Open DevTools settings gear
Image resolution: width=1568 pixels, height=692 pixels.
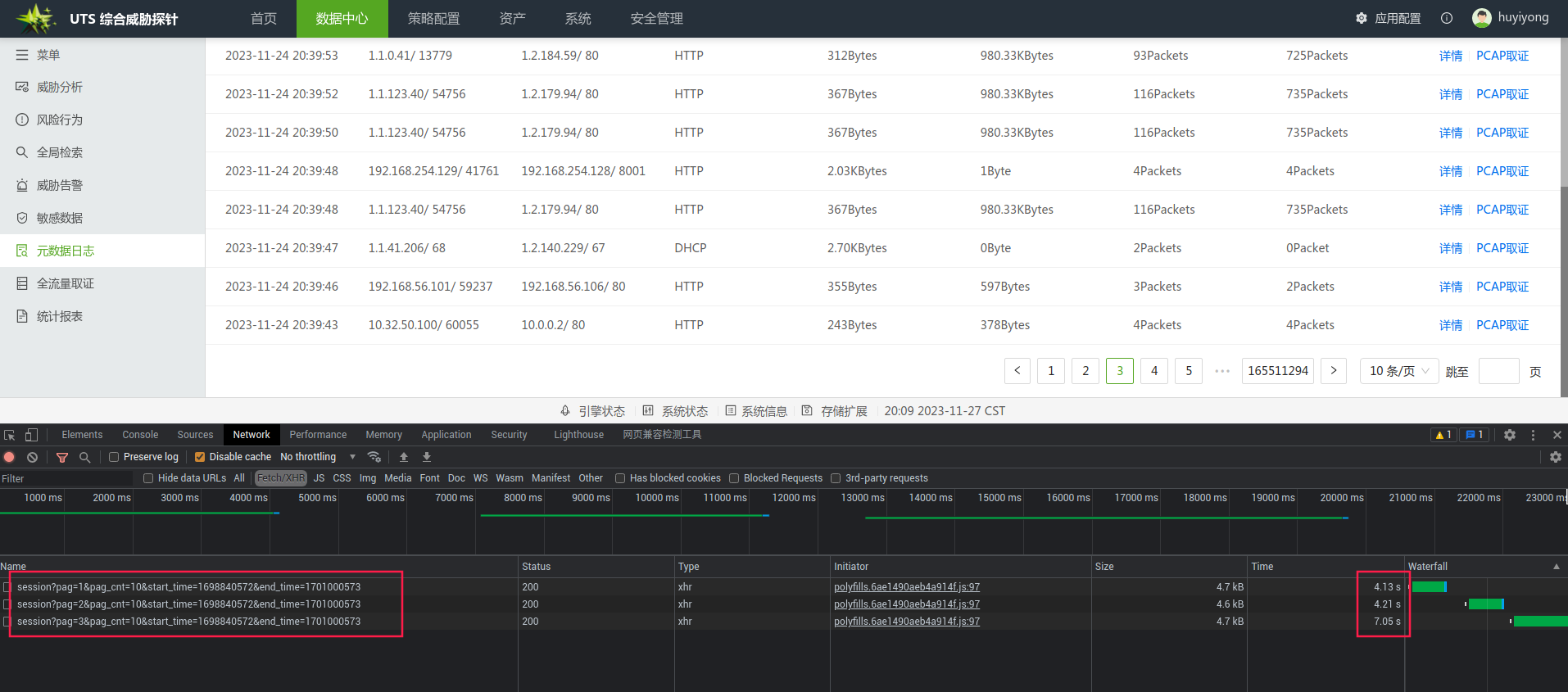[x=1510, y=435]
